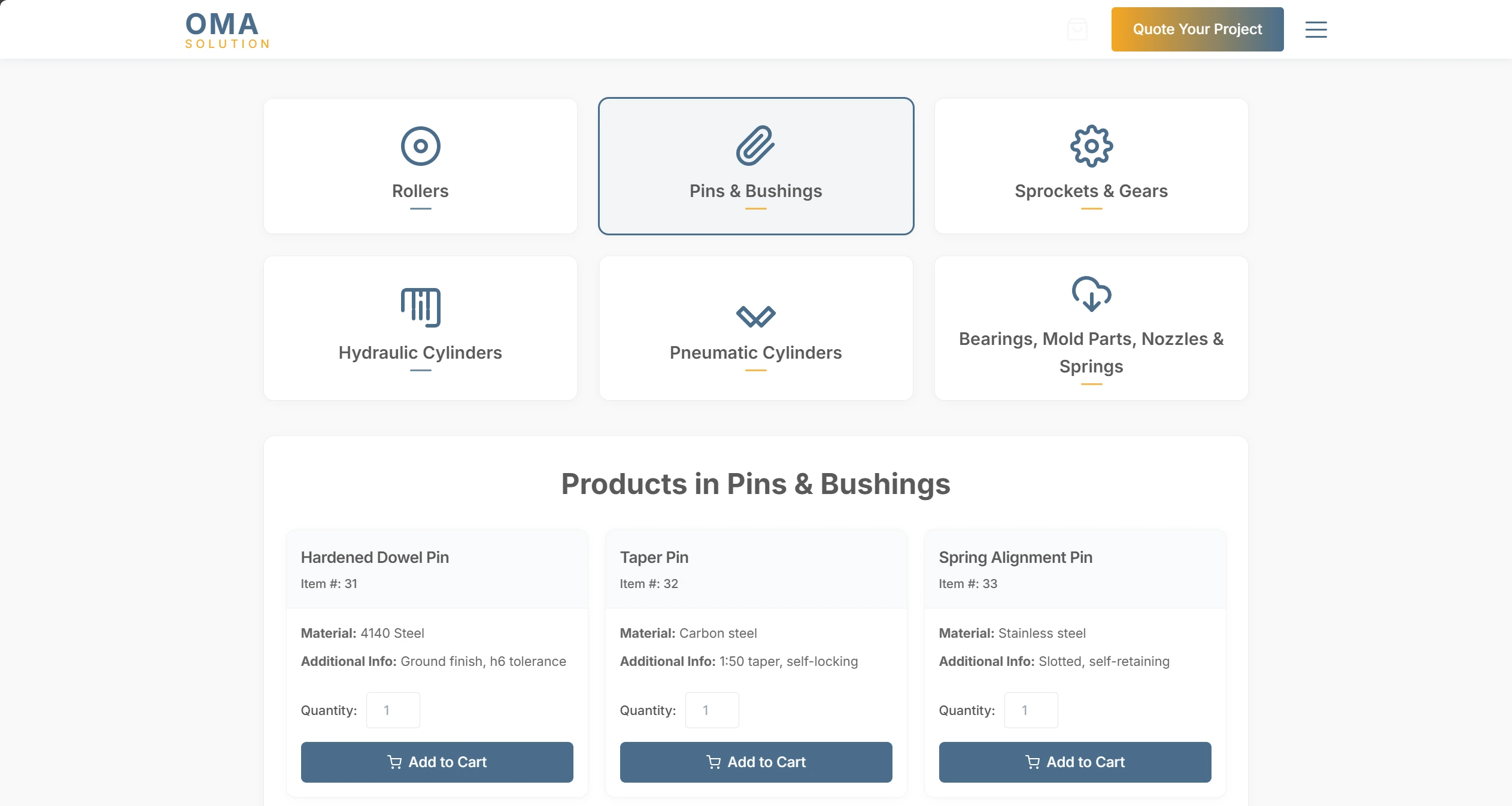Select the Sprockets & Gears category label
Viewport: 1512px width, 806px height.
(x=1091, y=191)
